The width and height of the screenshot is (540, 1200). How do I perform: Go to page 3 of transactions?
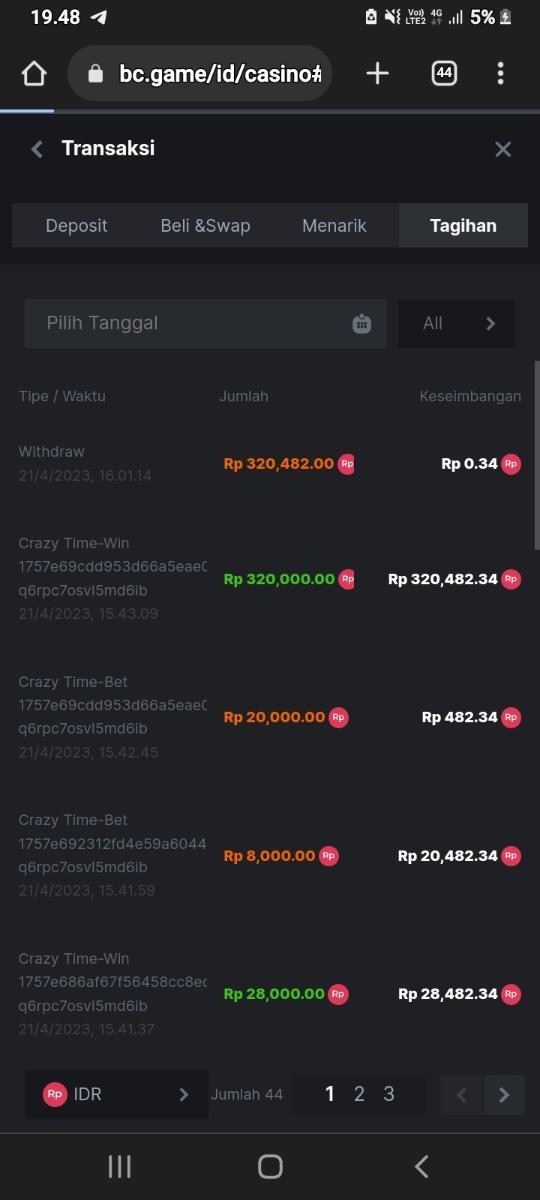tap(389, 1094)
